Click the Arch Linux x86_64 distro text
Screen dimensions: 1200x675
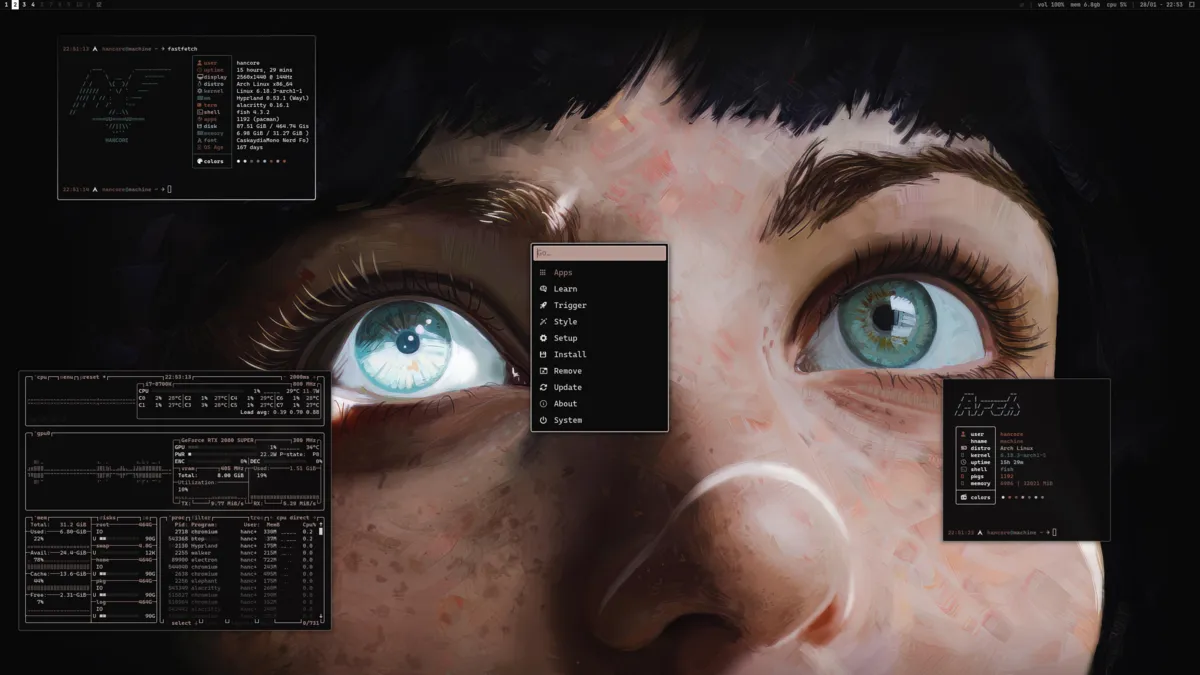tap(266, 84)
